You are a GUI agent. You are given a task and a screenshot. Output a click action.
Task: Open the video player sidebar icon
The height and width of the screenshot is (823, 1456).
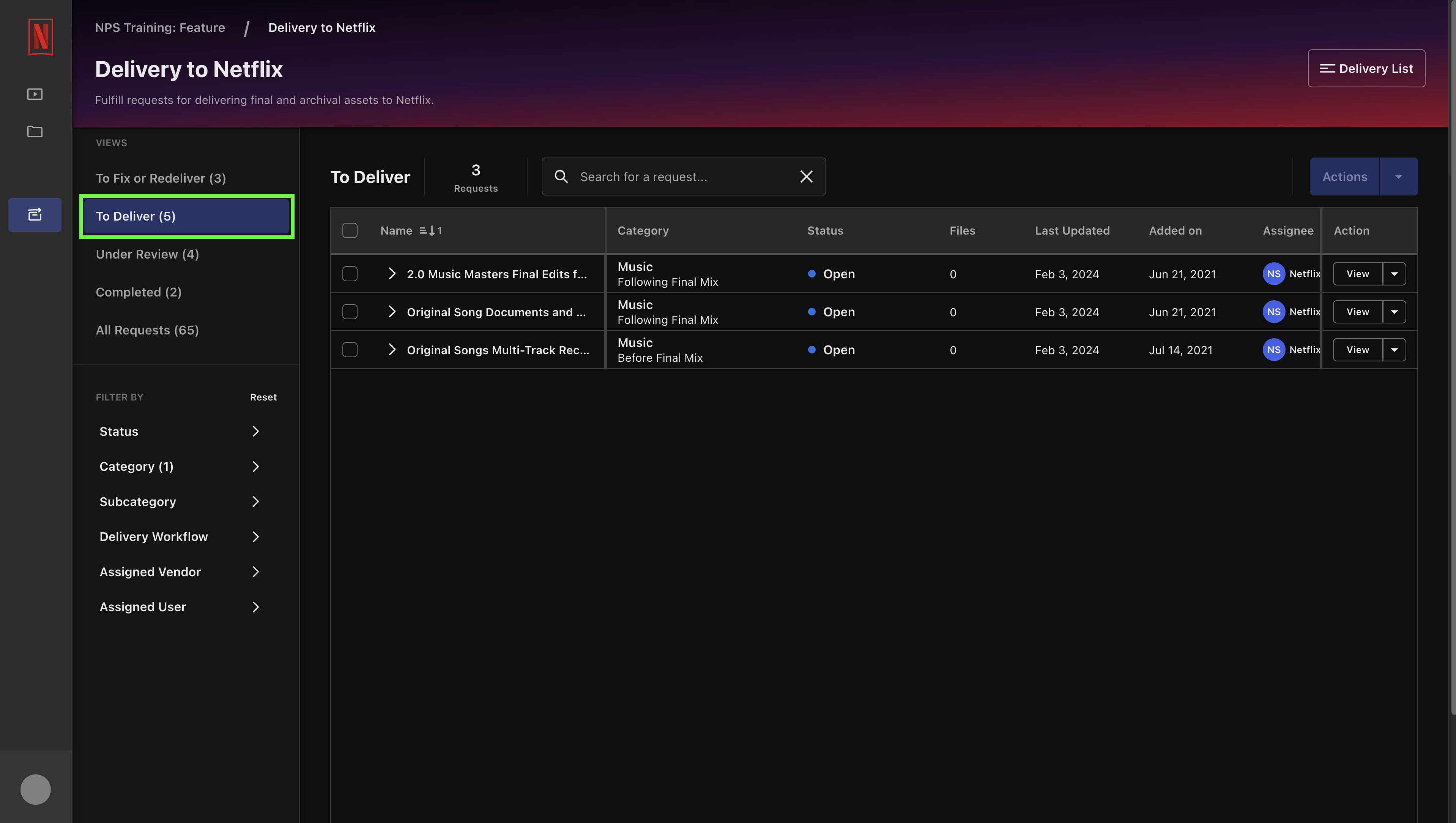35,94
